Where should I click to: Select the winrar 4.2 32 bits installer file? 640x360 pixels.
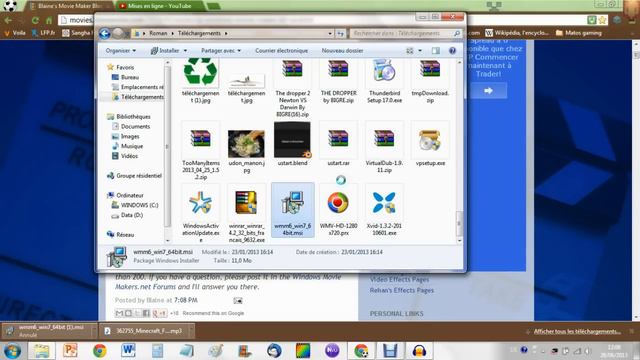247,214
